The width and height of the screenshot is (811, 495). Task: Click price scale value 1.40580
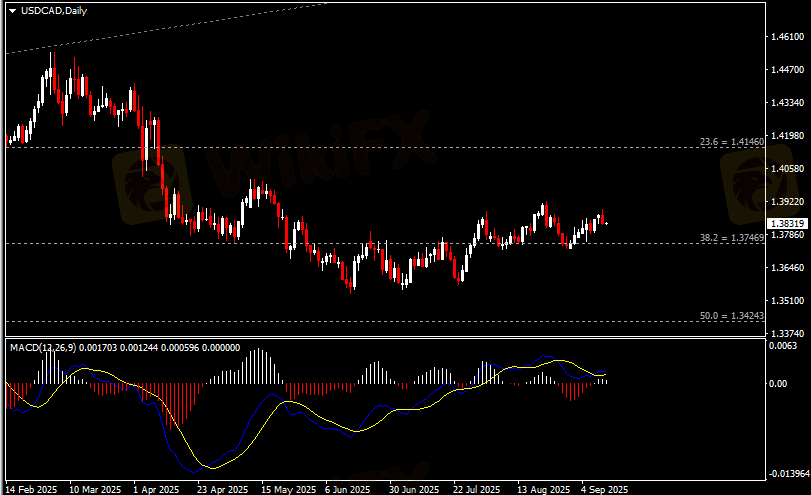point(787,169)
